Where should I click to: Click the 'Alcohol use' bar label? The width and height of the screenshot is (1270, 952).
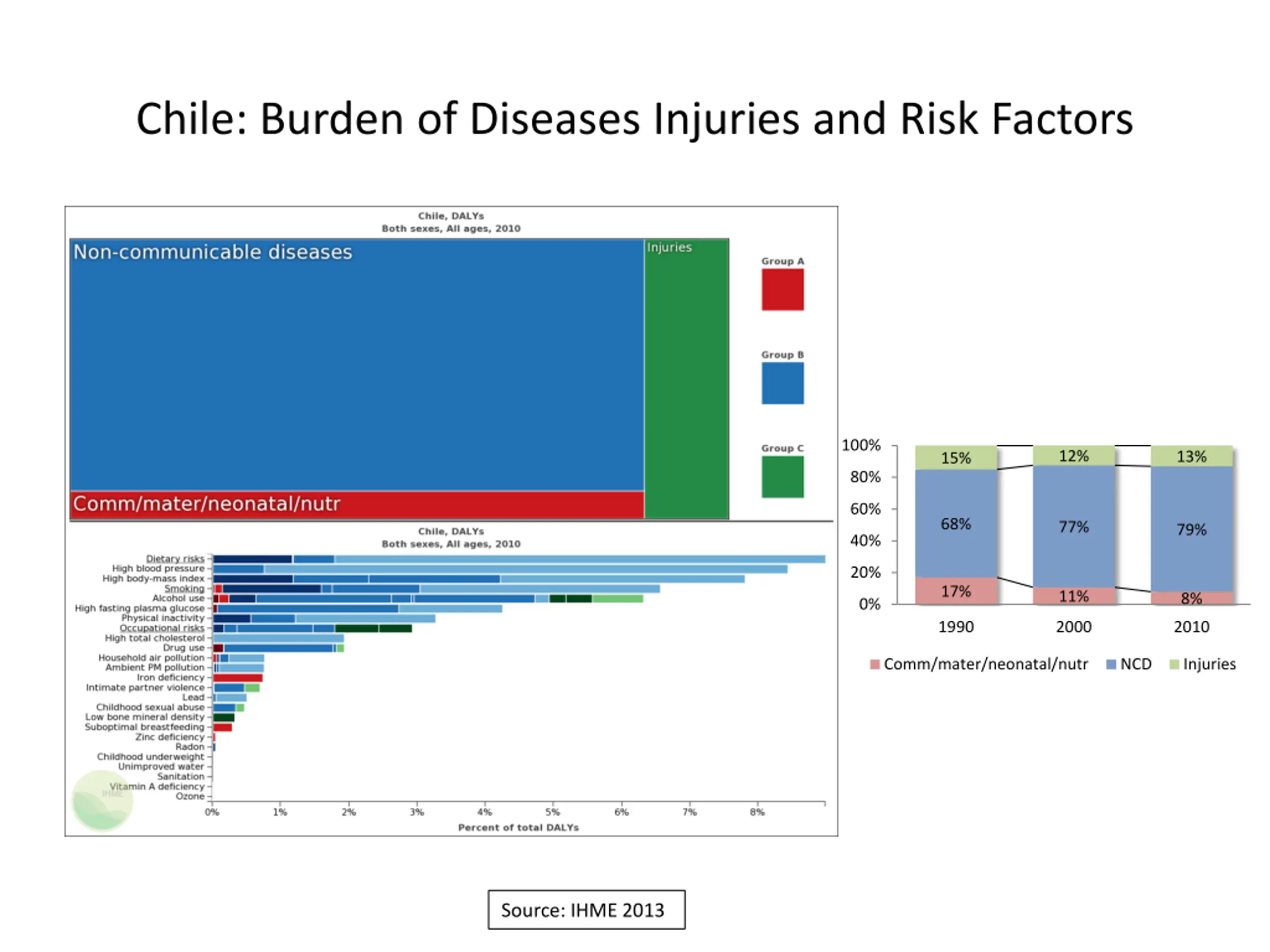178,598
